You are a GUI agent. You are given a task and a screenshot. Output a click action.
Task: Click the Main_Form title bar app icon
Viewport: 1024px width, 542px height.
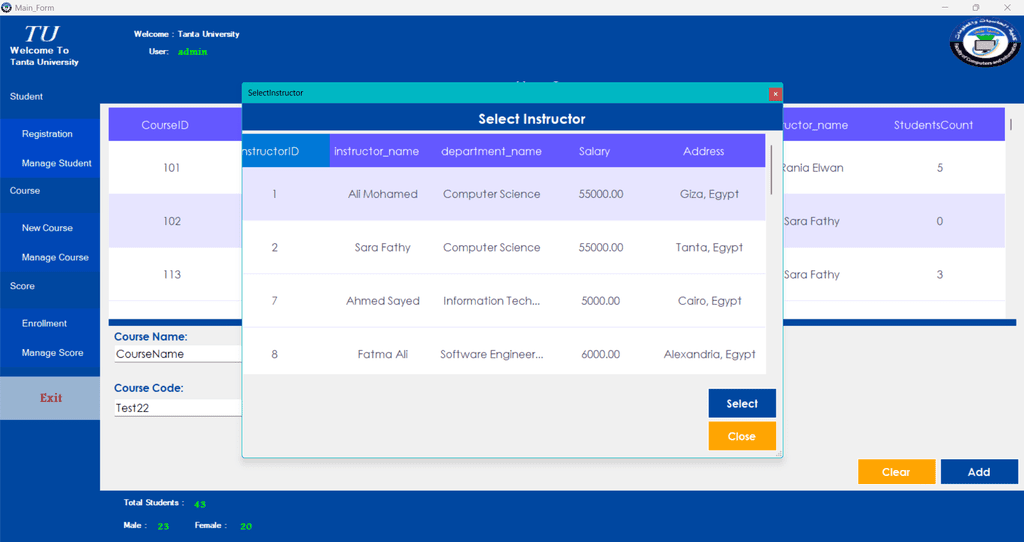[x=7, y=7]
